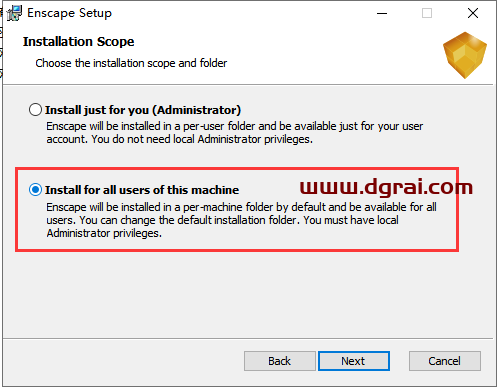The width and height of the screenshot is (499, 389).
Task: Click the per-user folder description text
Action: tap(234, 133)
